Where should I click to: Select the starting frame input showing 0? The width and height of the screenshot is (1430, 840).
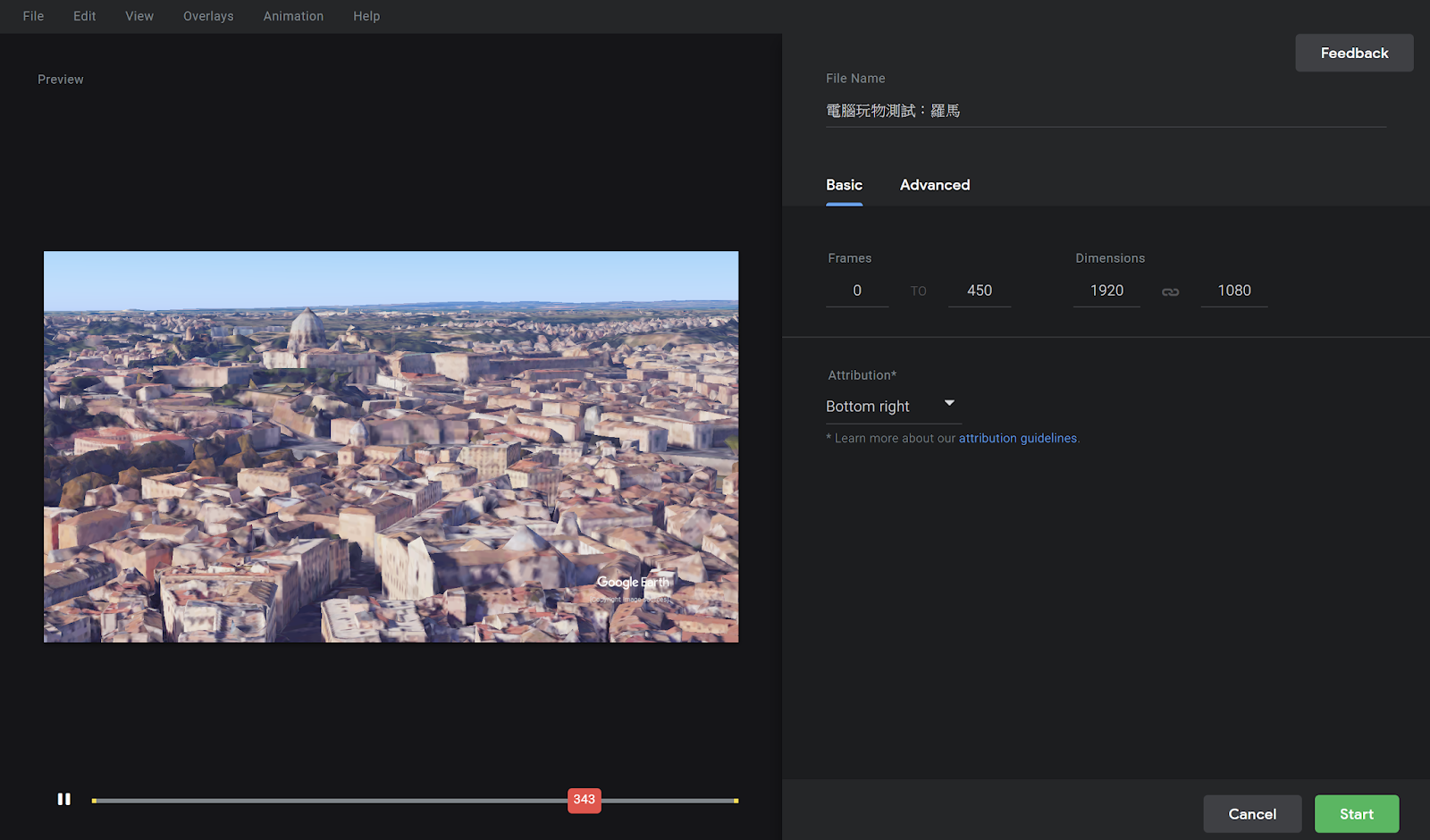pyautogui.click(x=856, y=290)
